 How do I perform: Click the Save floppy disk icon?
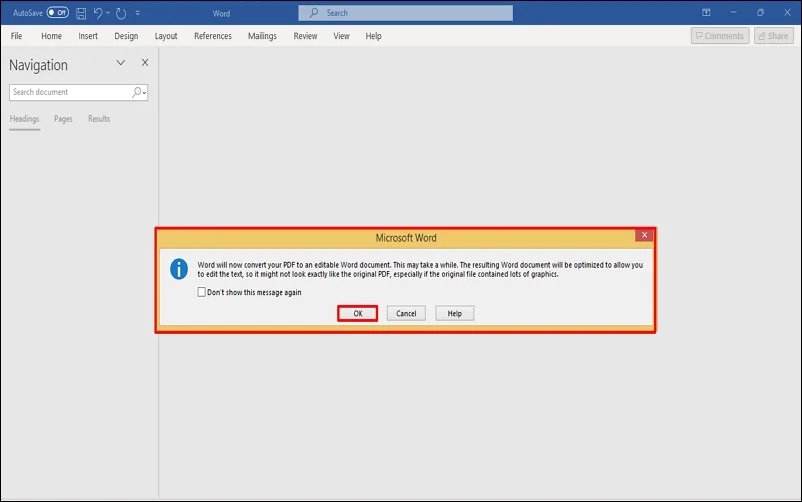tap(81, 13)
